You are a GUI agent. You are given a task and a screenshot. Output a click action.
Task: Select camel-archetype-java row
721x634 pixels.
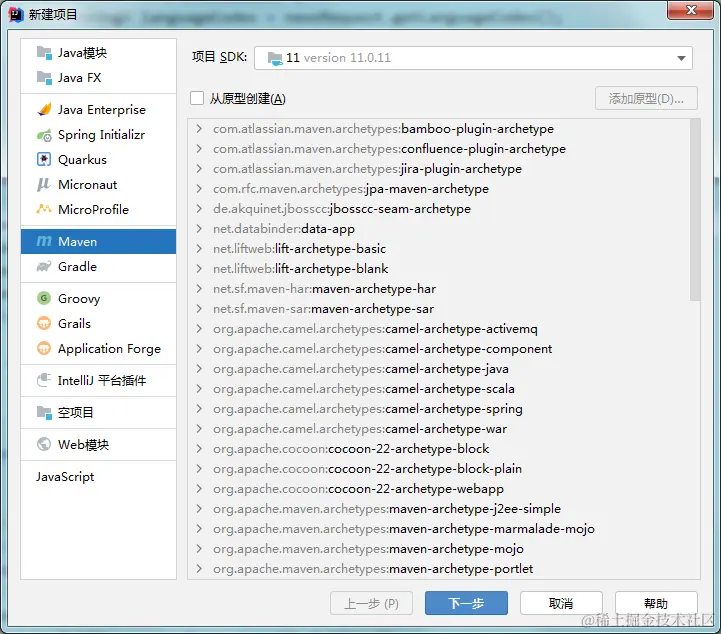point(439,369)
